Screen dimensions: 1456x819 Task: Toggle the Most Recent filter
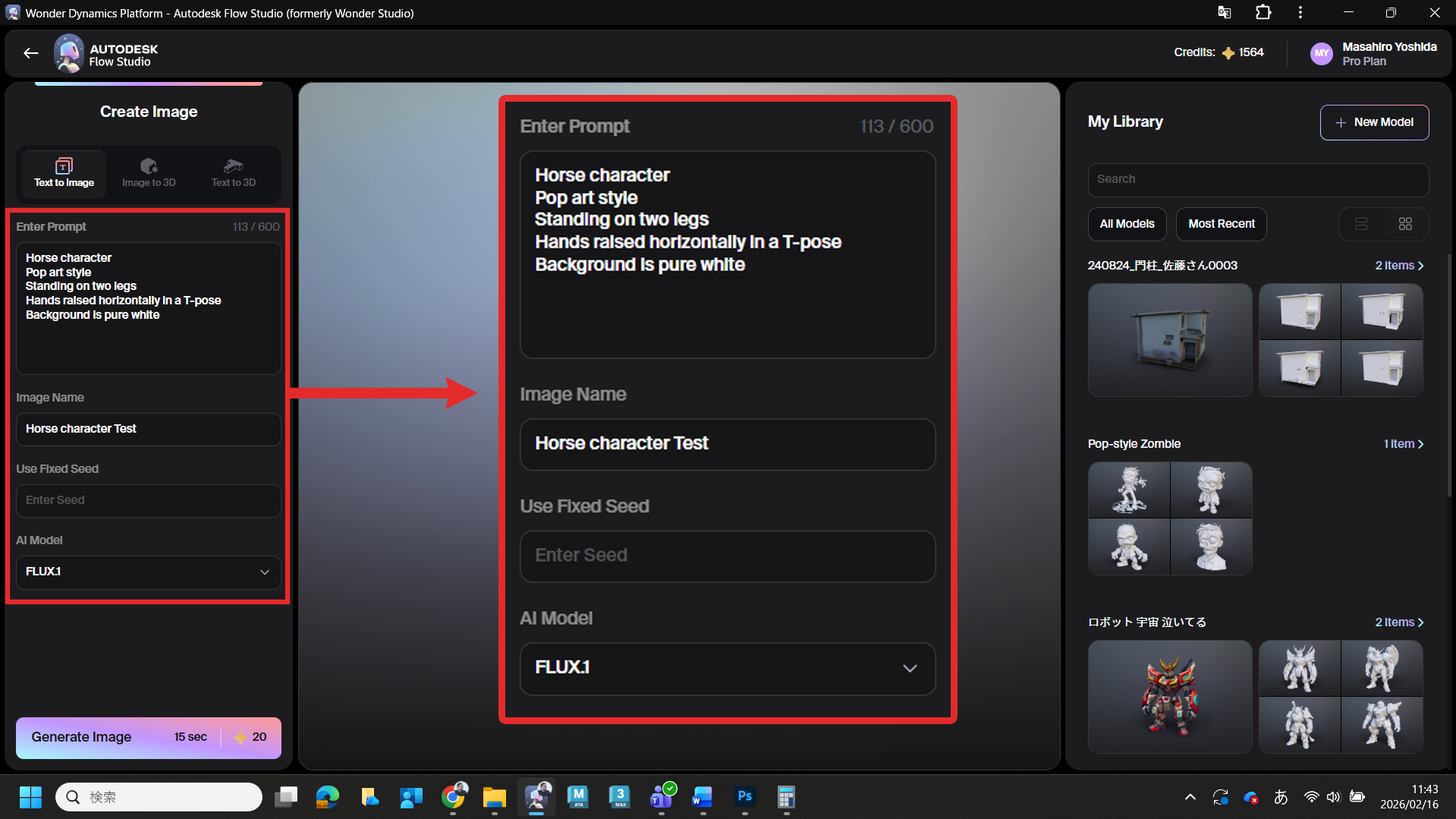1221,224
